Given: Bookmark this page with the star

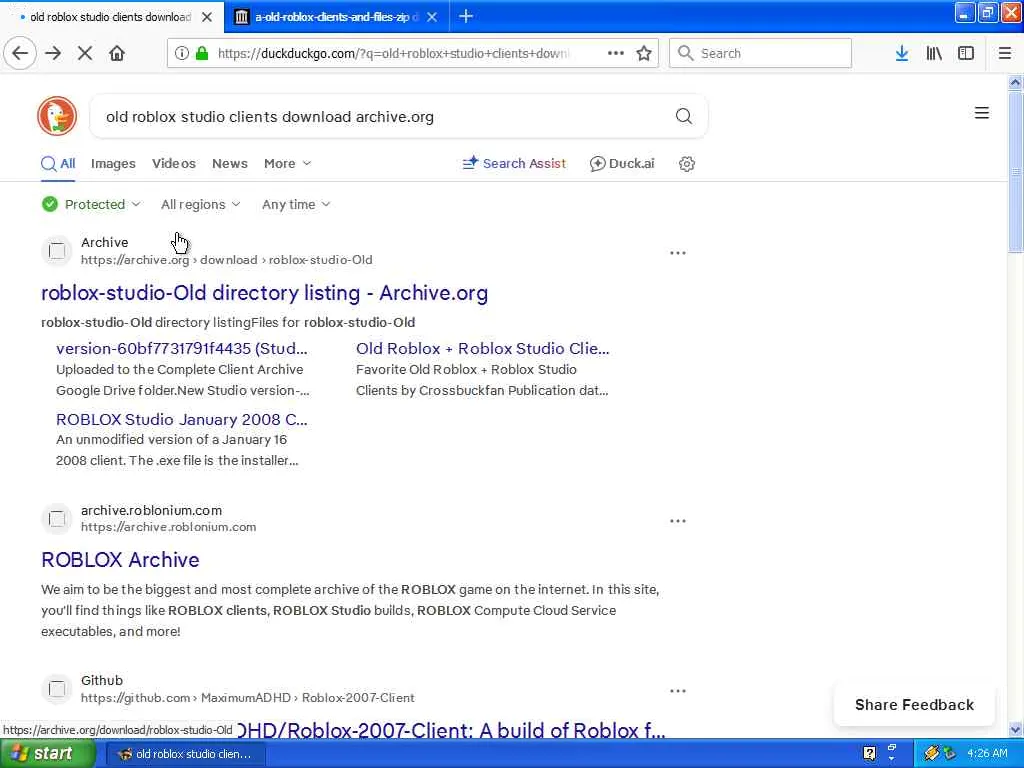Looking at the screenshot, I should click(x=644, y=53).
